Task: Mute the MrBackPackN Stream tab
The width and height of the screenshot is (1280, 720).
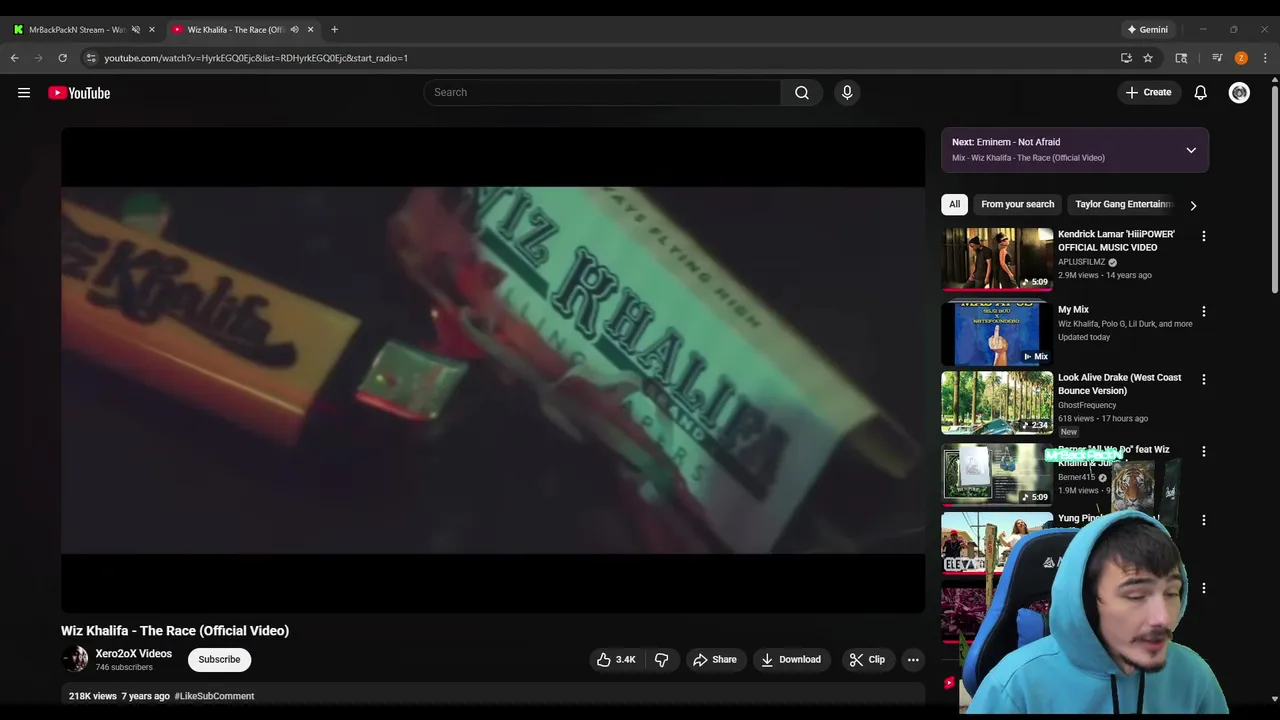Action: 136,30
